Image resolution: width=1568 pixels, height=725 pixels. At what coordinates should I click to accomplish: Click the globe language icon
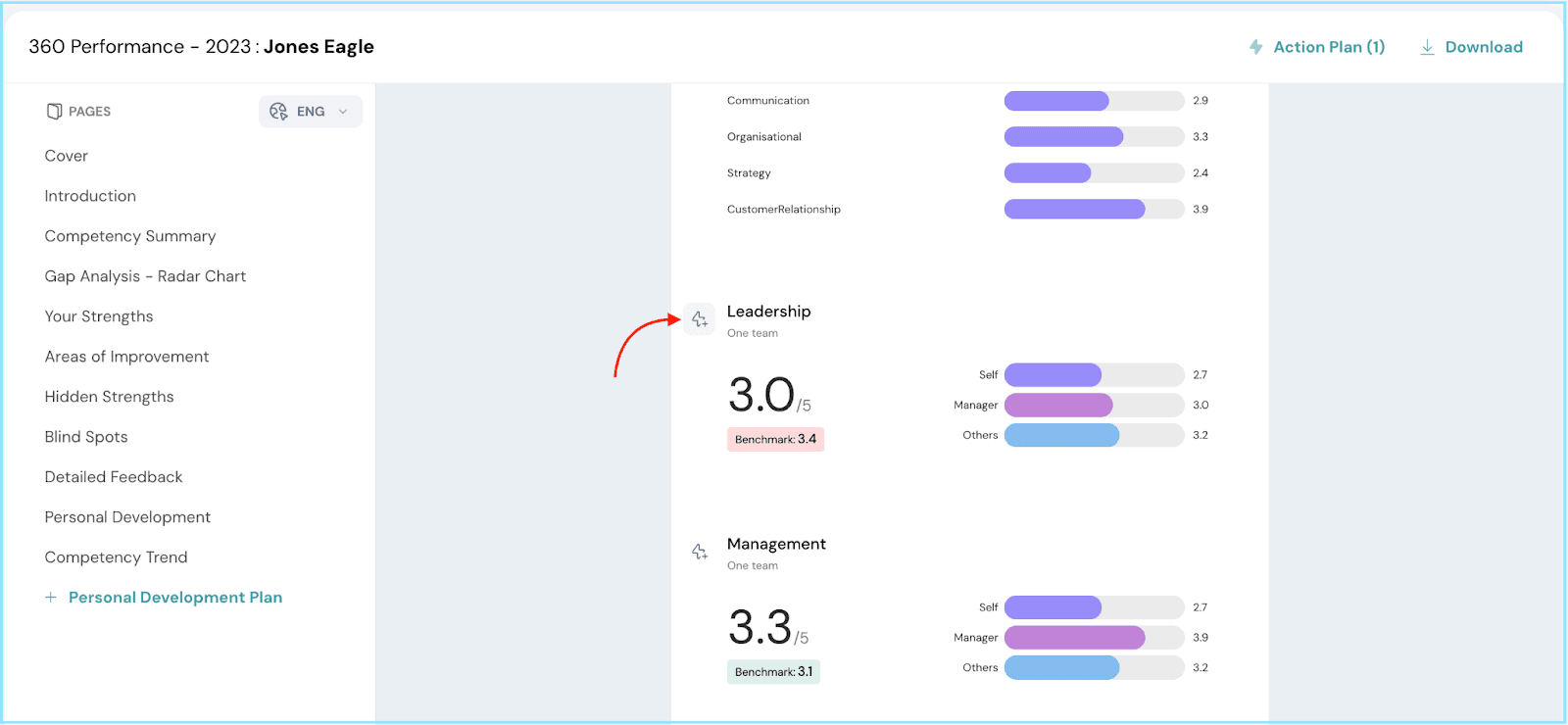coord(278,112)
